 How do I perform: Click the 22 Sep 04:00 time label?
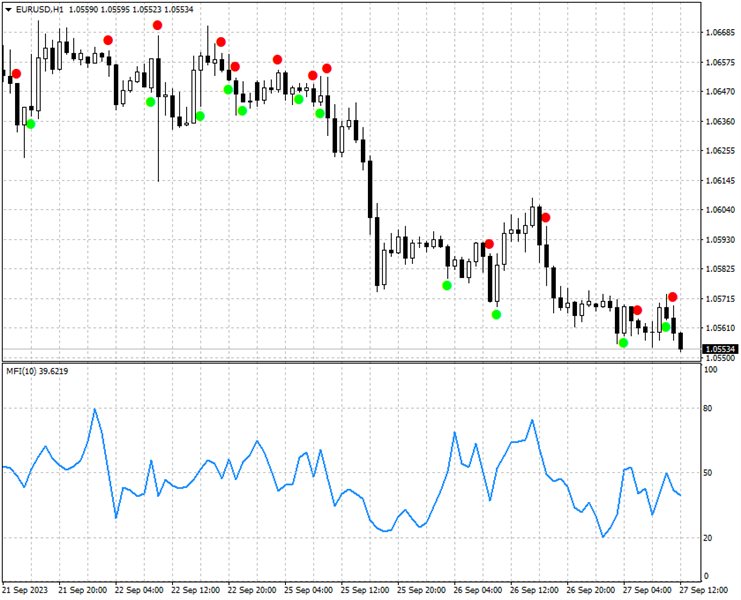pyautogui.click(x=139, y=591)
